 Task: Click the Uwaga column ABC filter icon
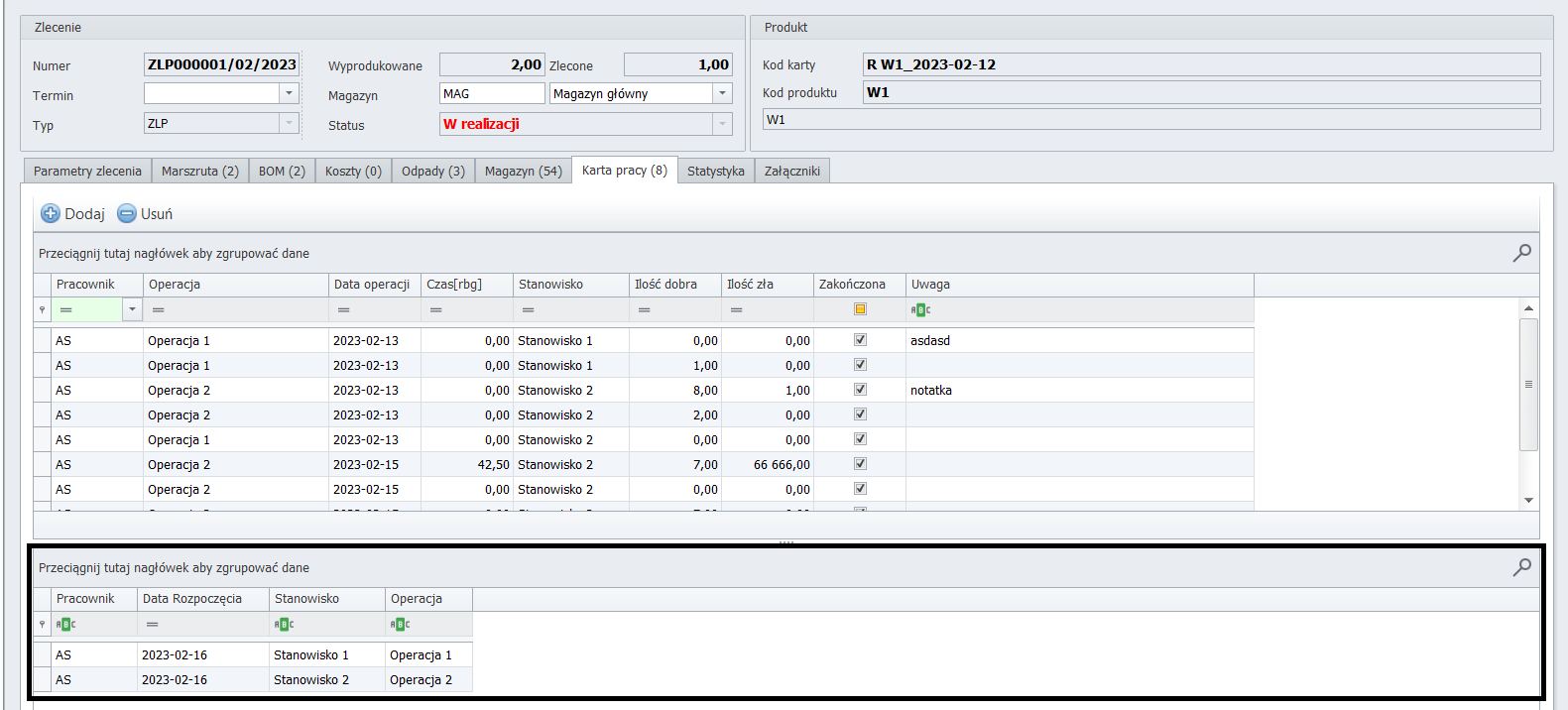click(x=920, y=310)
